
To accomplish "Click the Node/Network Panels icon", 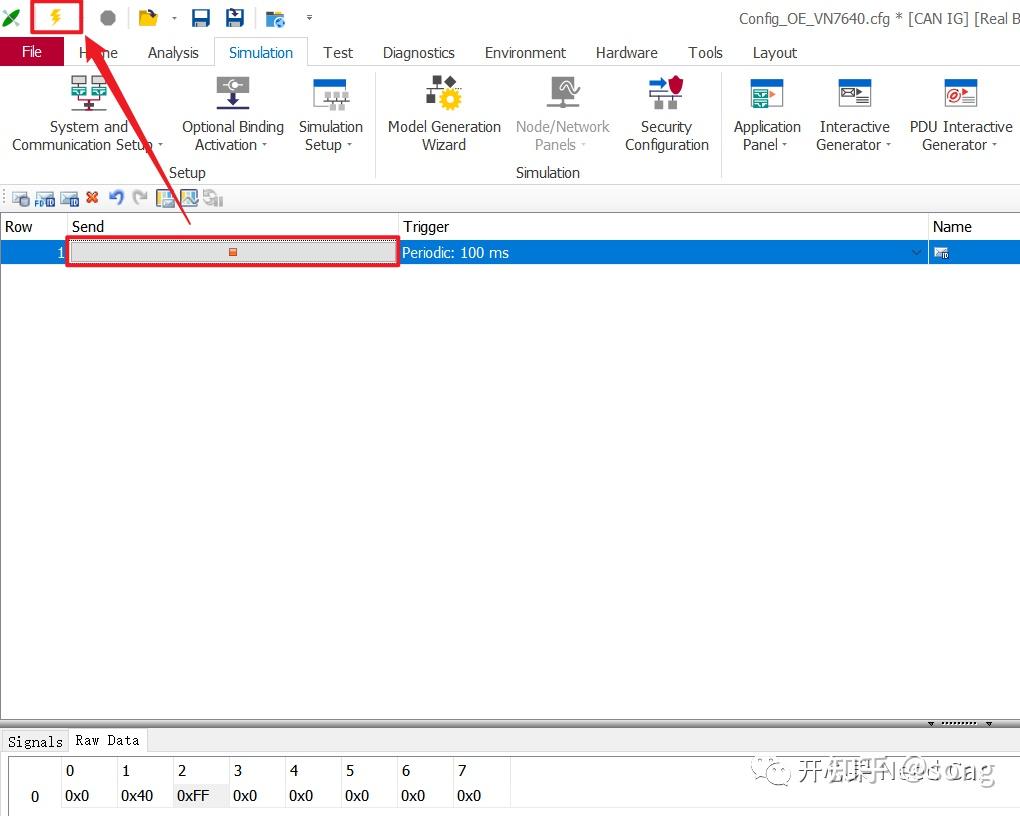I will click(x=563, y=93).
